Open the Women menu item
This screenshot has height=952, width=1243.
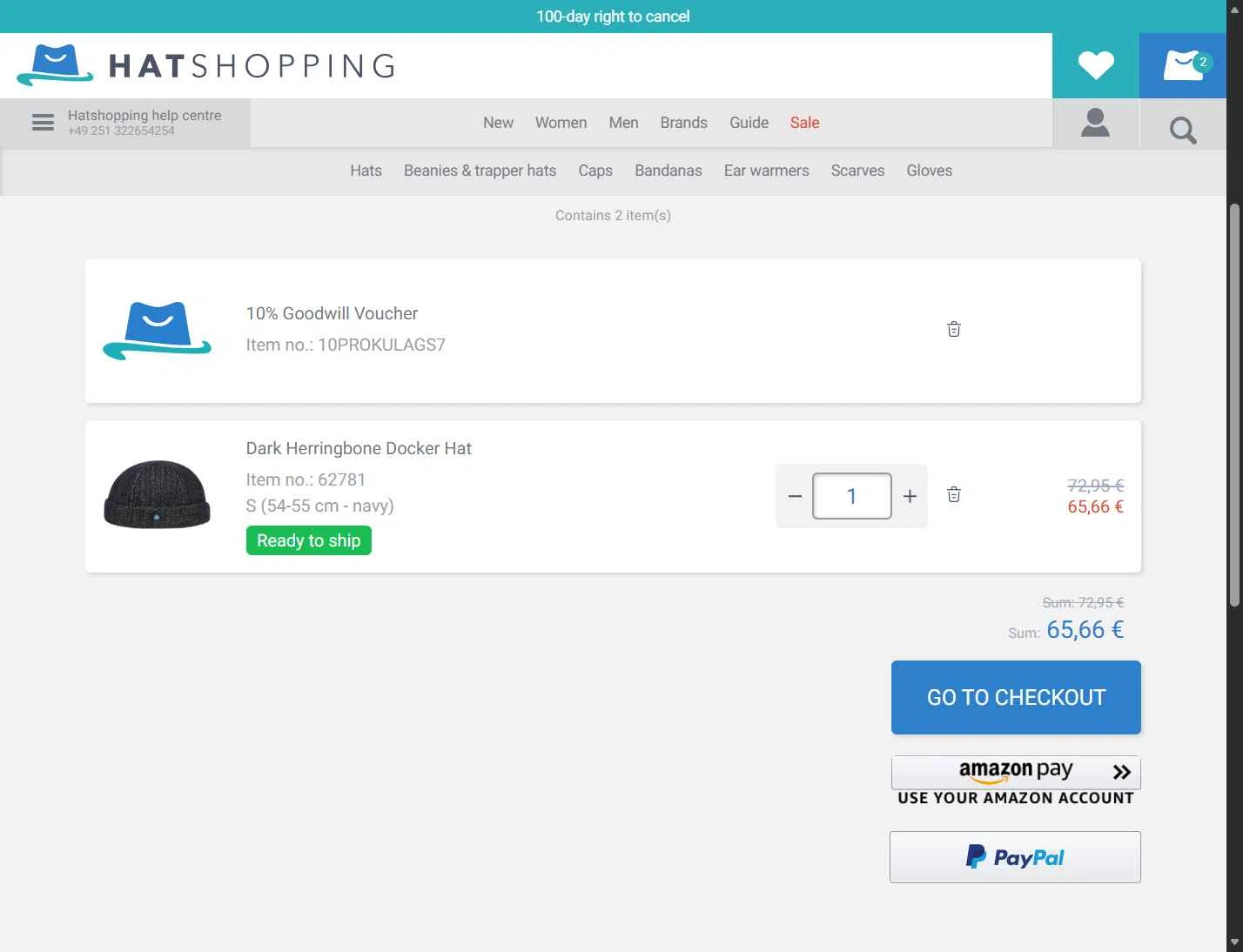coord(561,123)
